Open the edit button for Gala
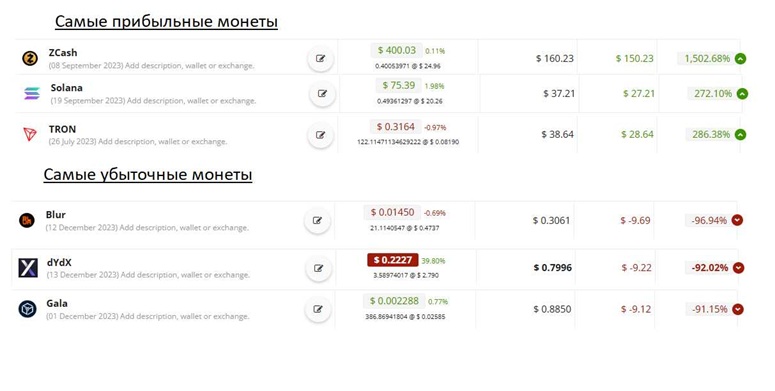This screenshot has width=775, height=391. point(318,309)
